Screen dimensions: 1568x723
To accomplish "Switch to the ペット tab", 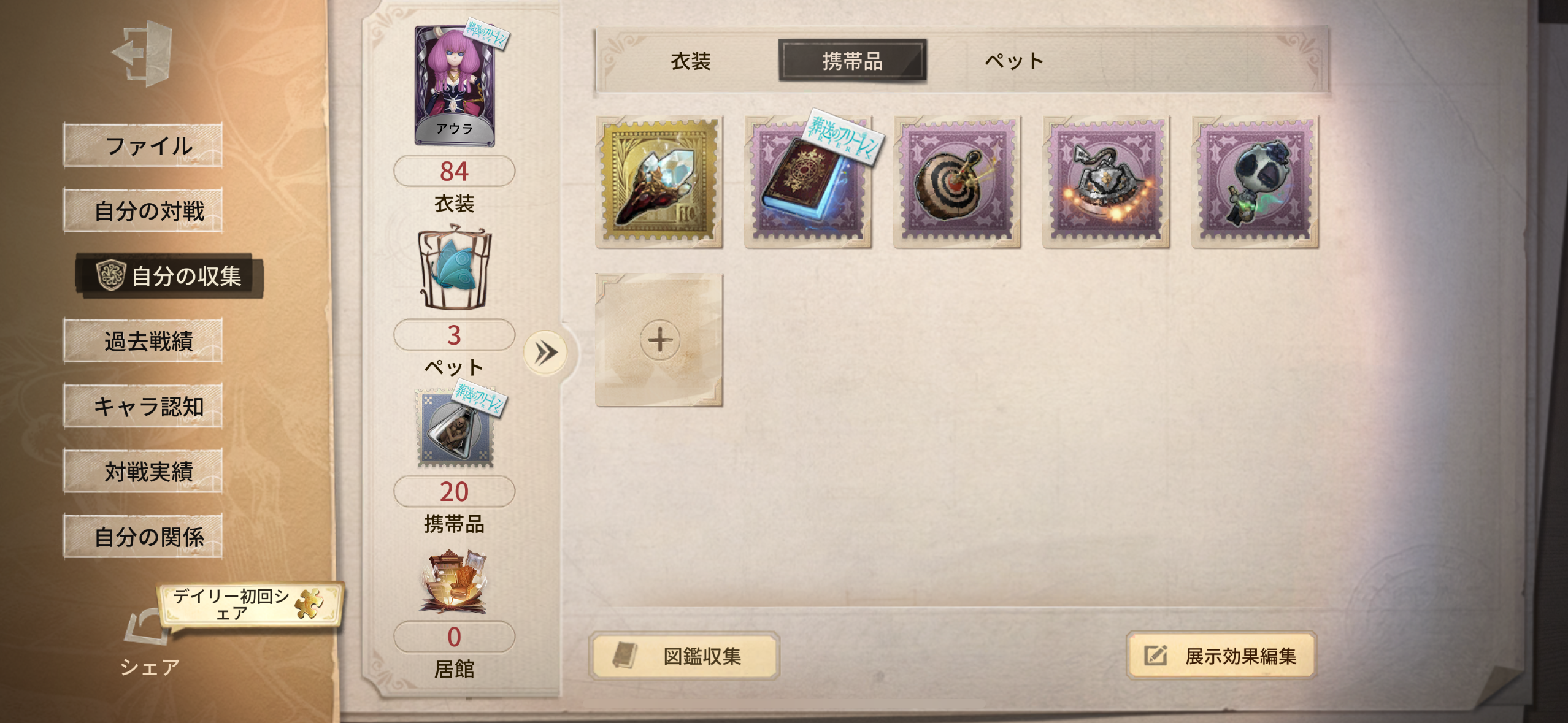I will (1014, 61).
